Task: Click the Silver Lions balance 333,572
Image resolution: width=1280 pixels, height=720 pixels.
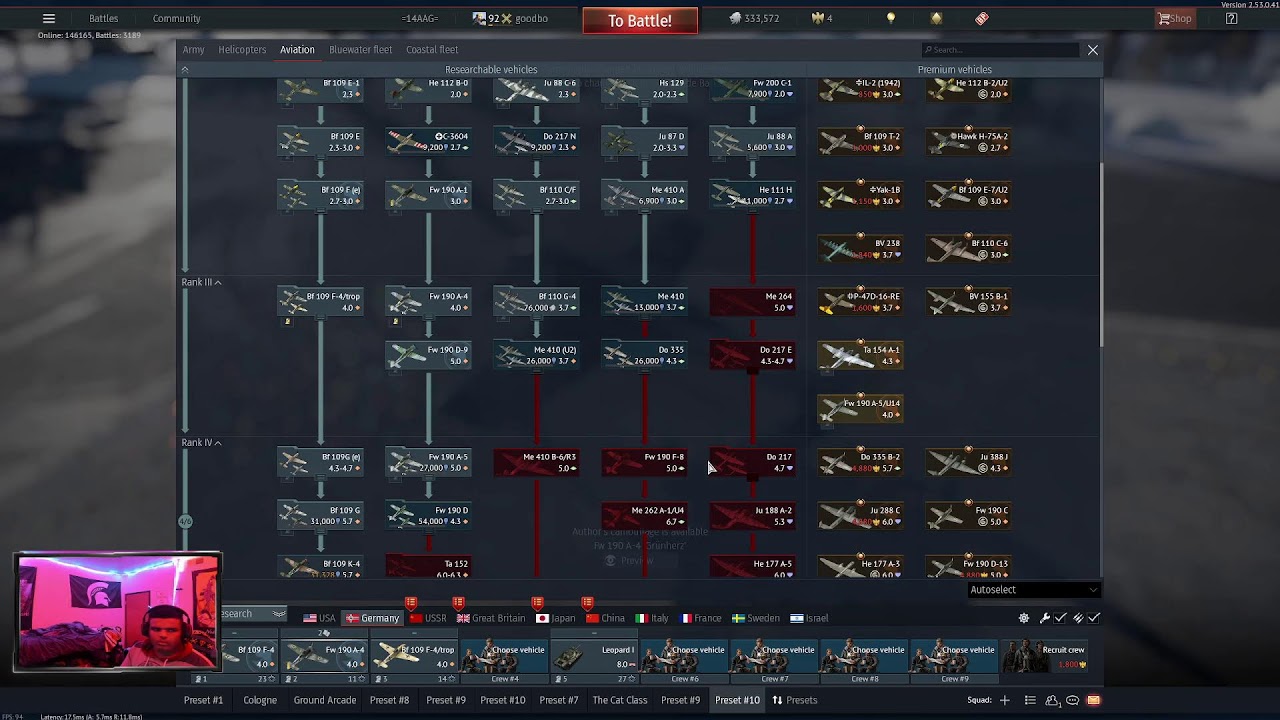Action: [x=755, y=18]
